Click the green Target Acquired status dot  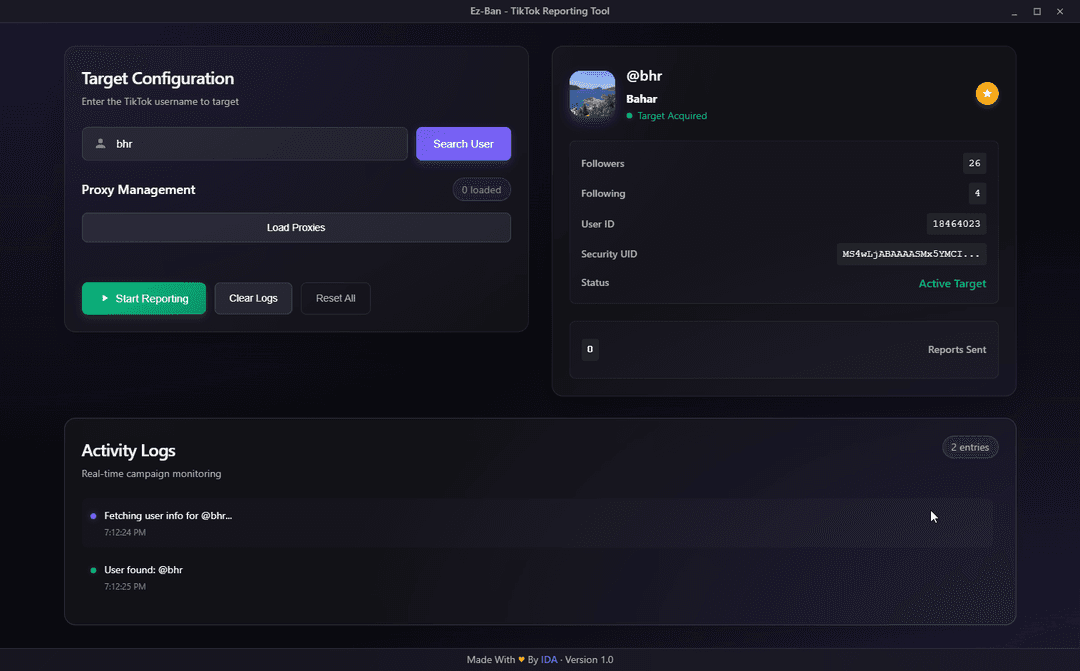point(627,116)
